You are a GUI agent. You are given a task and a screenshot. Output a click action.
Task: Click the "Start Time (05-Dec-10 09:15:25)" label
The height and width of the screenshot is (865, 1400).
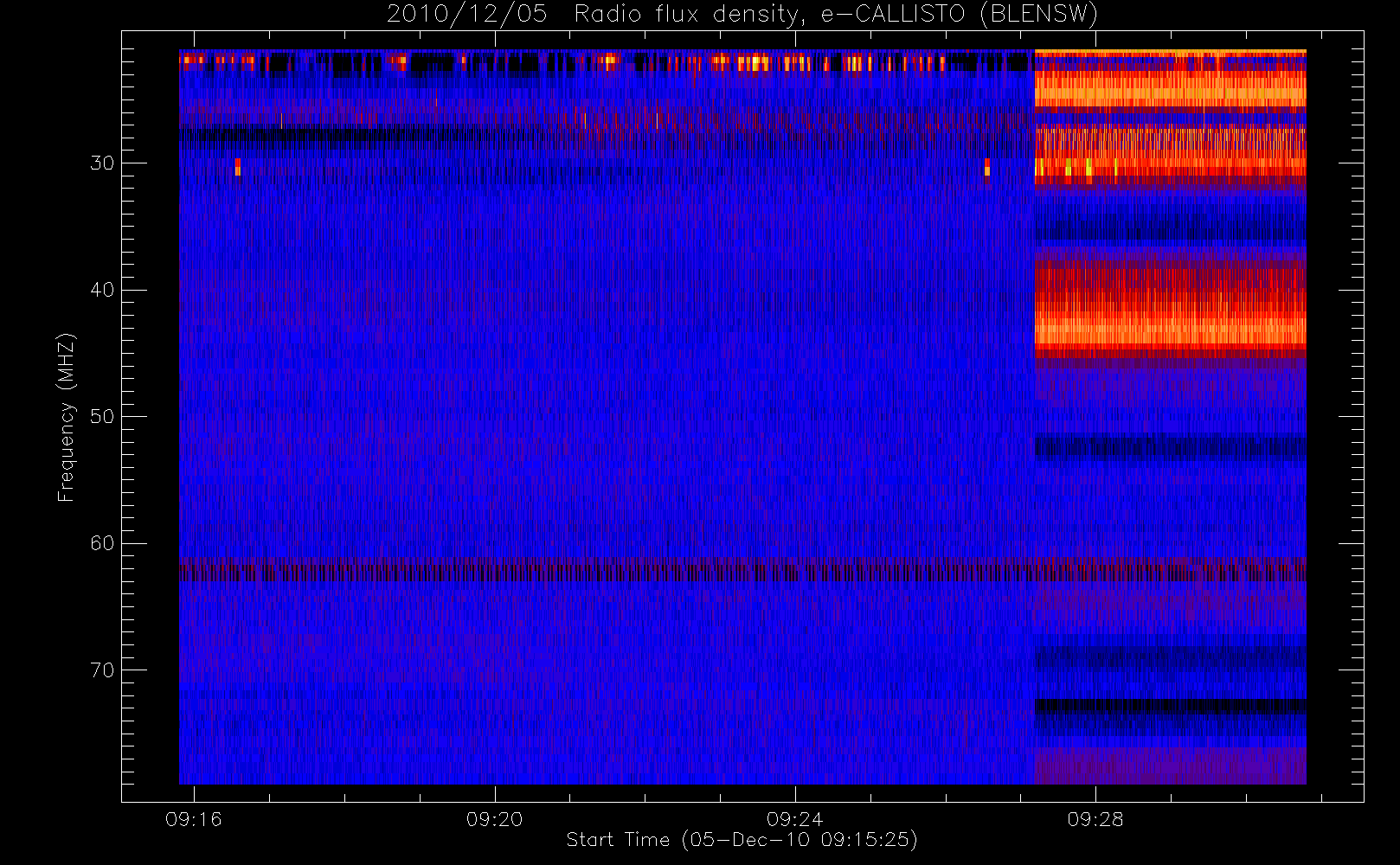pos(742,840)
